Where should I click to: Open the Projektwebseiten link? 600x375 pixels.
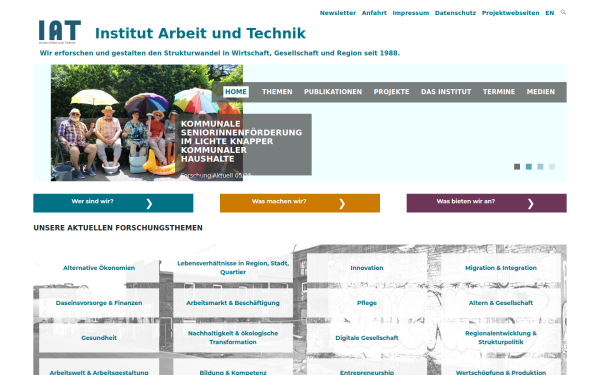tap(510, 13)
